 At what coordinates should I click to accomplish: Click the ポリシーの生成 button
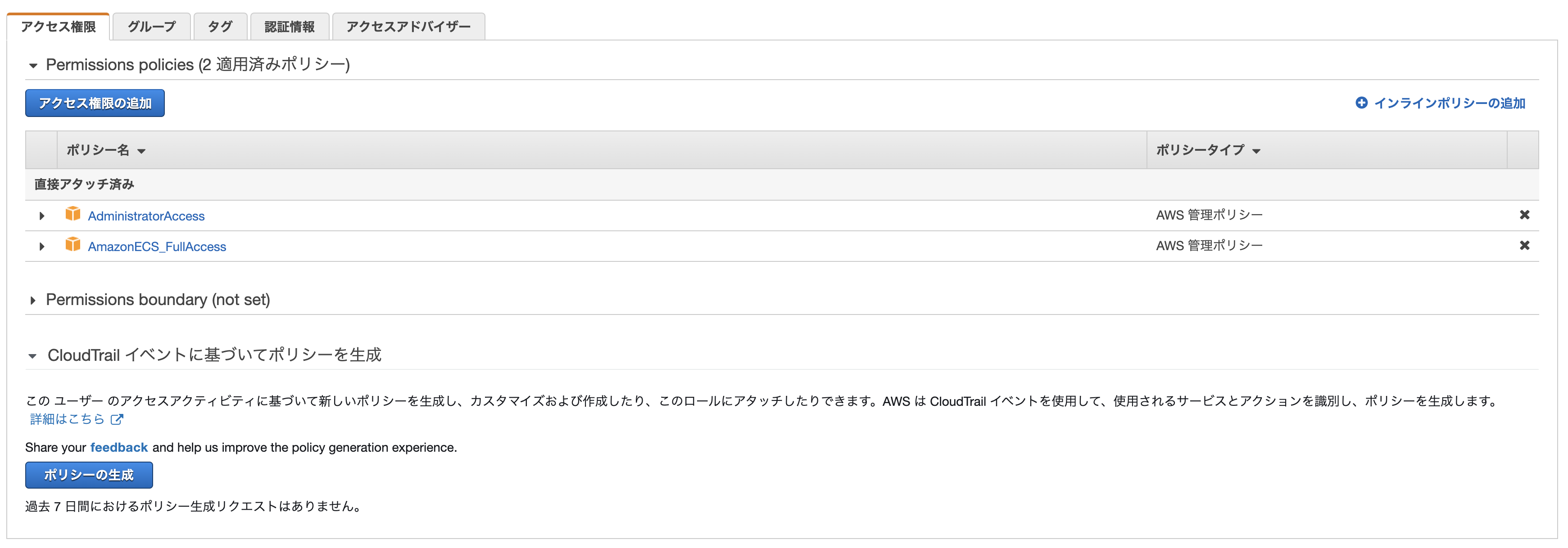pyautogui.click(x=88, y=476)
